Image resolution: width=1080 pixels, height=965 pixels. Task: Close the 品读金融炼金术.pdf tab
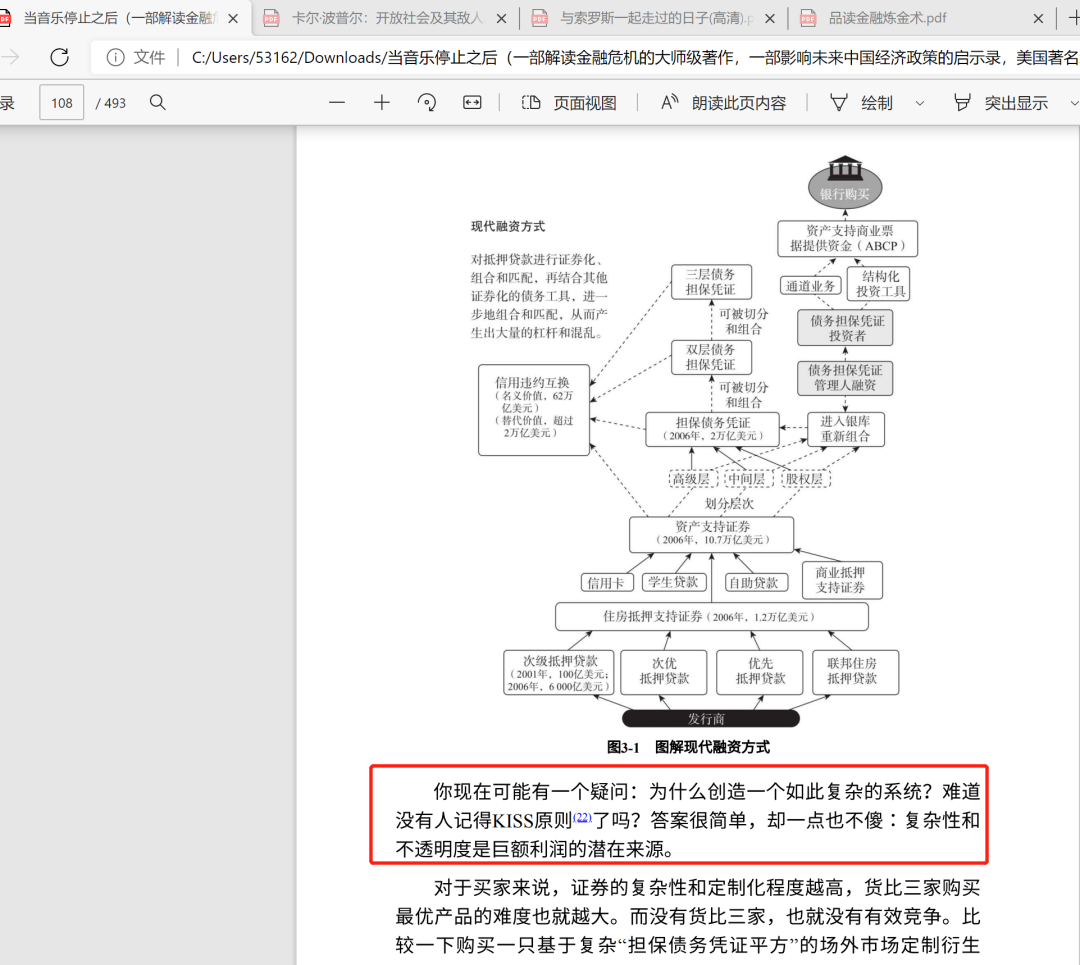(x=1039, y=19)
